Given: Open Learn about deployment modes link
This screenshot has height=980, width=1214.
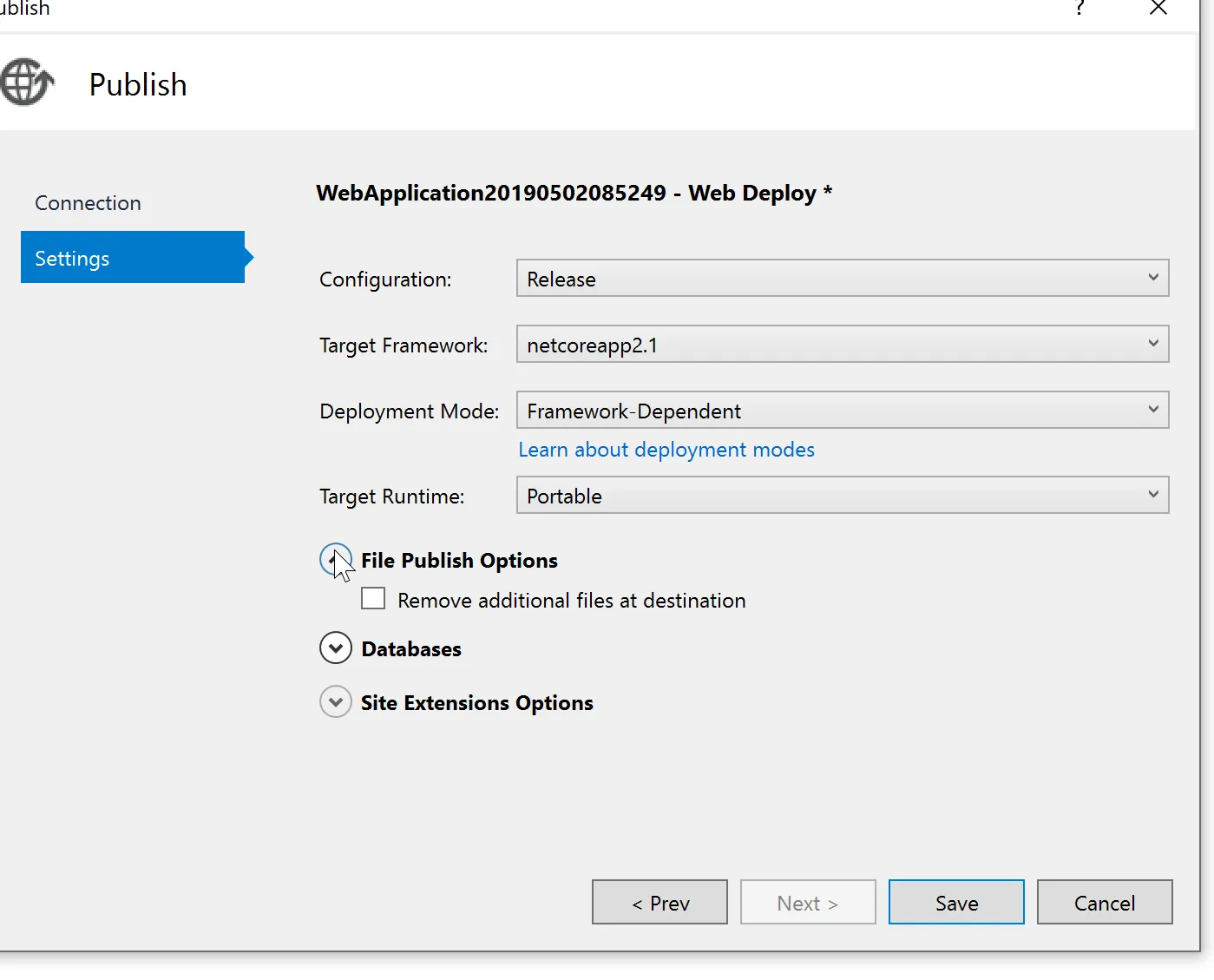Looking at the screenshot, I should click(666, 450).
